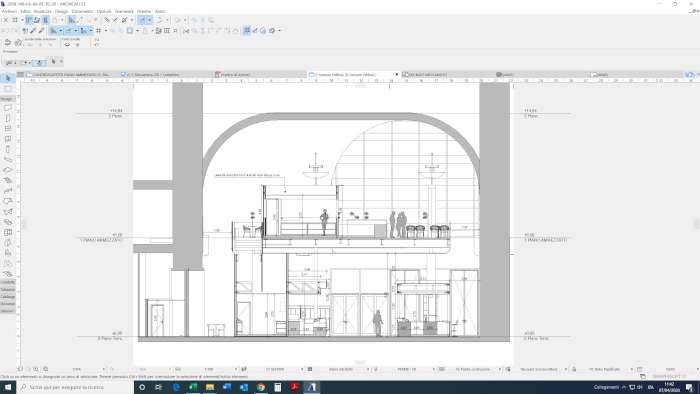Click the globe 3D icon in second toolbar row
Viewport: 700px width, 394px height.
(x=272, y=31)
